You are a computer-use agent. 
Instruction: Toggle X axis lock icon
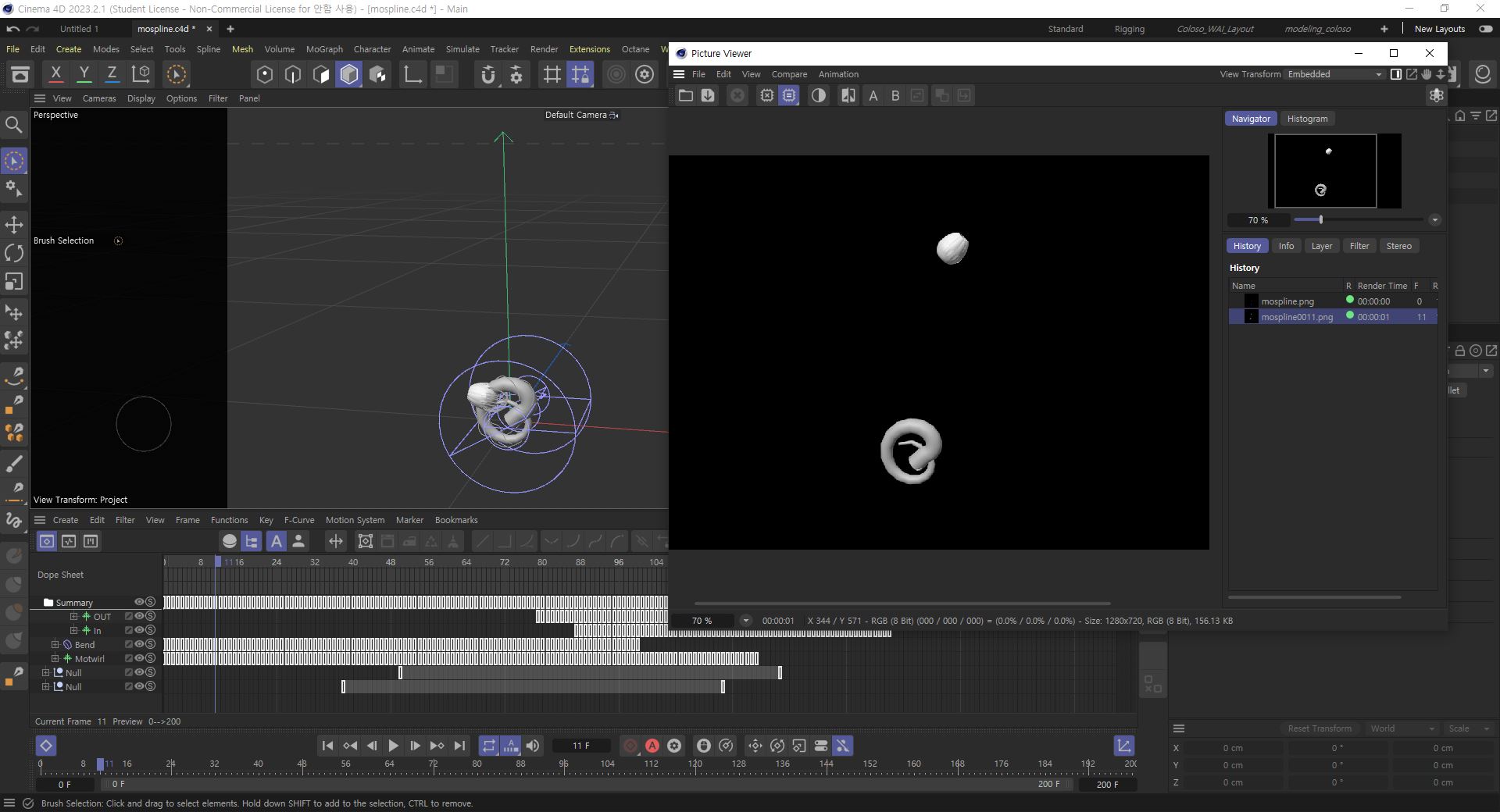[55, 74]
